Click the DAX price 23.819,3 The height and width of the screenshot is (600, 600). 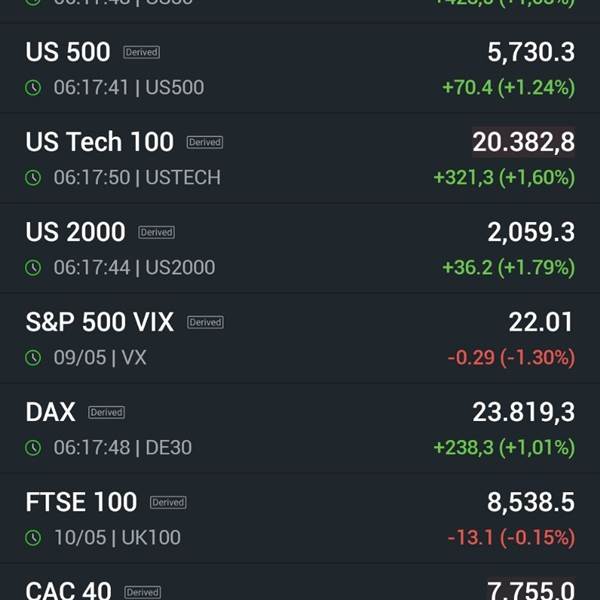[523, 412]
